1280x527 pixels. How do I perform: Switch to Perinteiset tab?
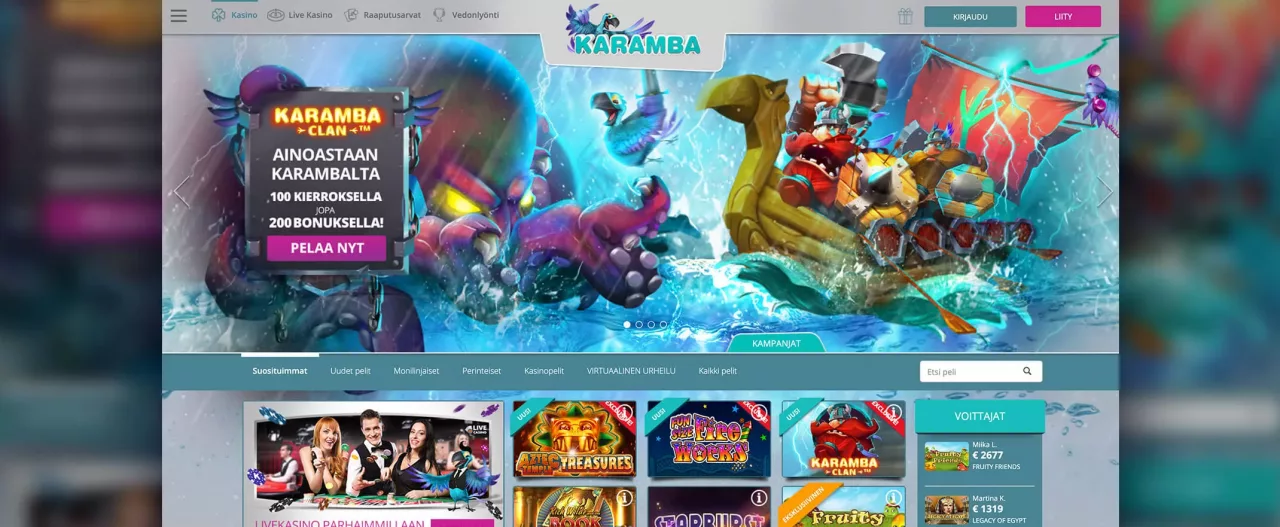point(482,371)
